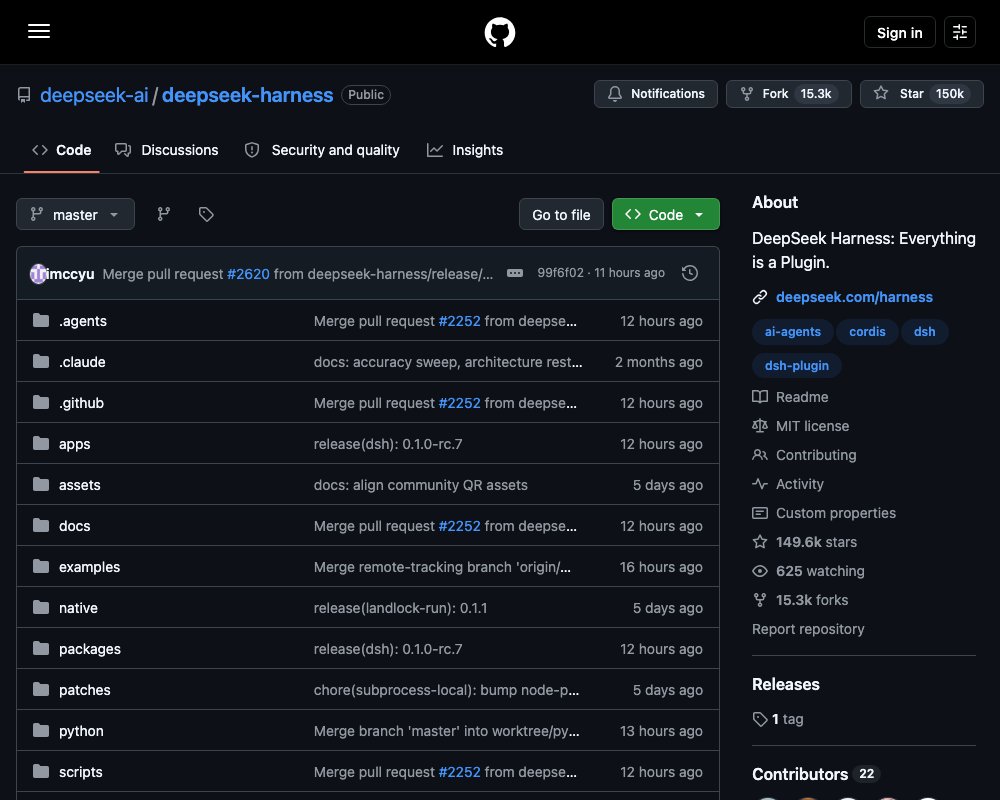Open commit 'release(landlock-run): 0.1.1'
The width and height of the screenshot is (1000, 800).
point(401,608)
